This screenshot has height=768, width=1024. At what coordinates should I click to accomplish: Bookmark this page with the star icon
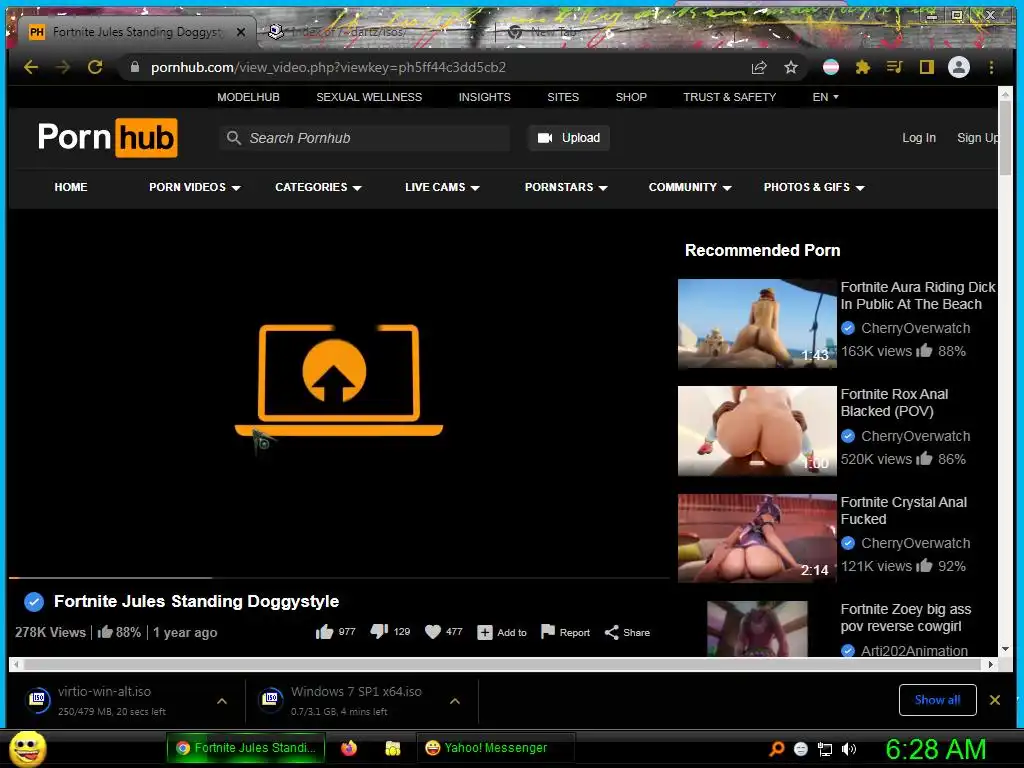(x=791, y=67)
